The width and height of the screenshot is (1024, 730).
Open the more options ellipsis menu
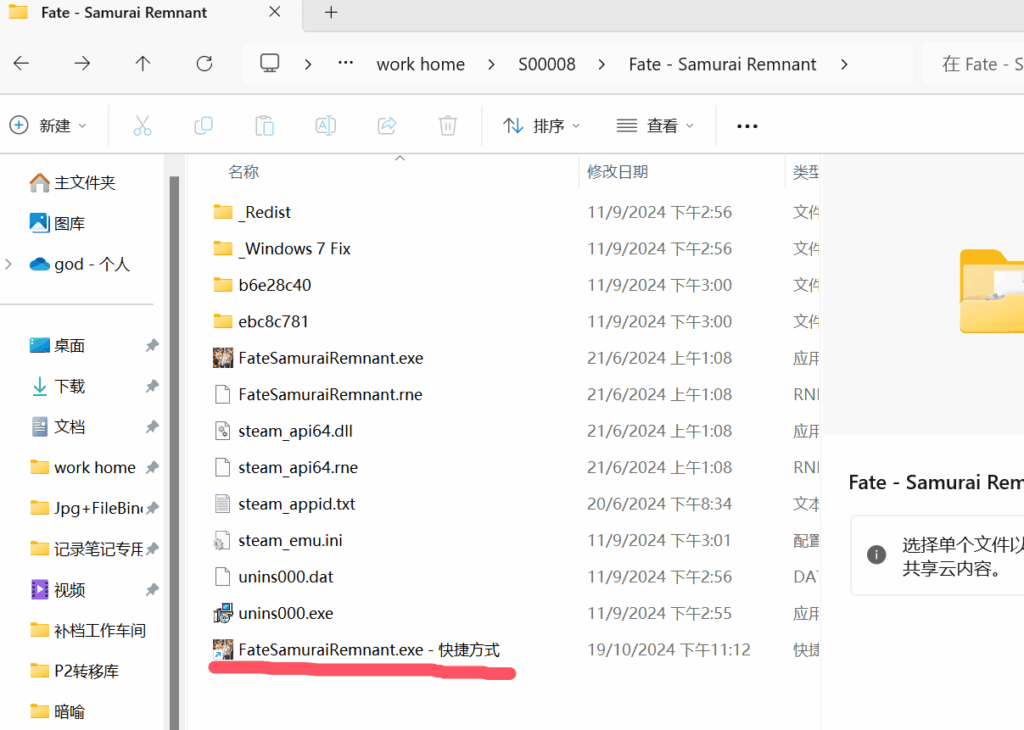[x=747, y=126]
